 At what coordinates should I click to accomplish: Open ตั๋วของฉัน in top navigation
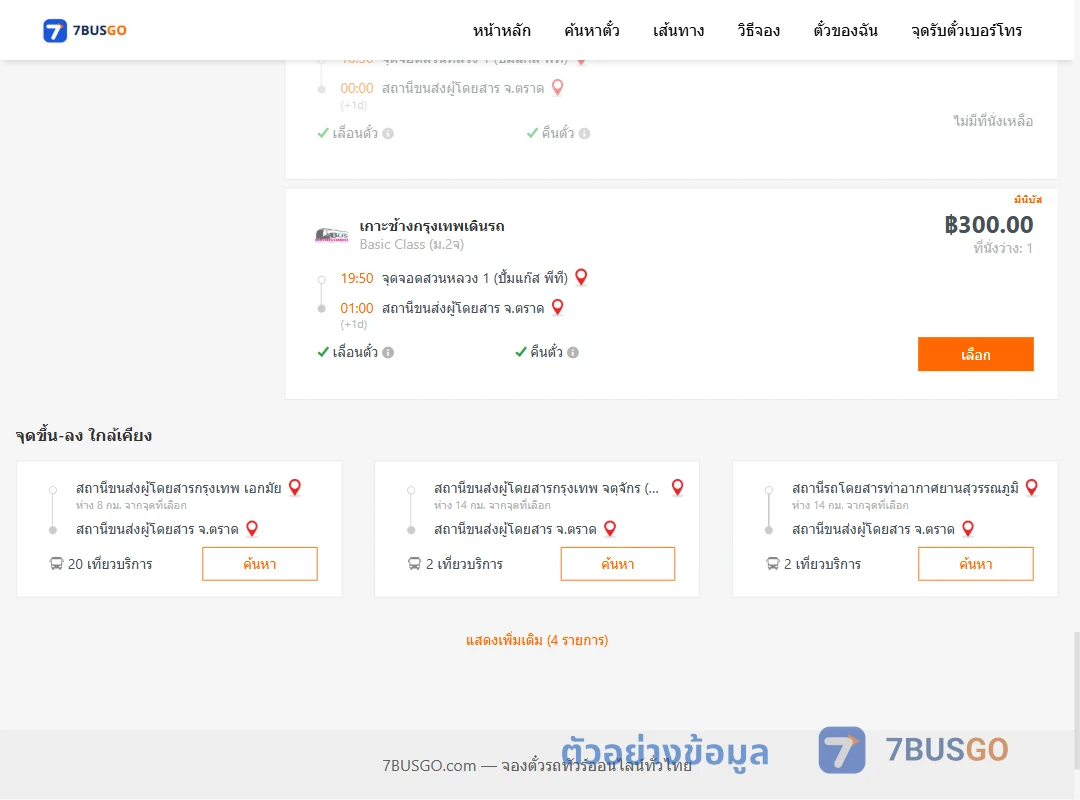[x=845, y=30]
